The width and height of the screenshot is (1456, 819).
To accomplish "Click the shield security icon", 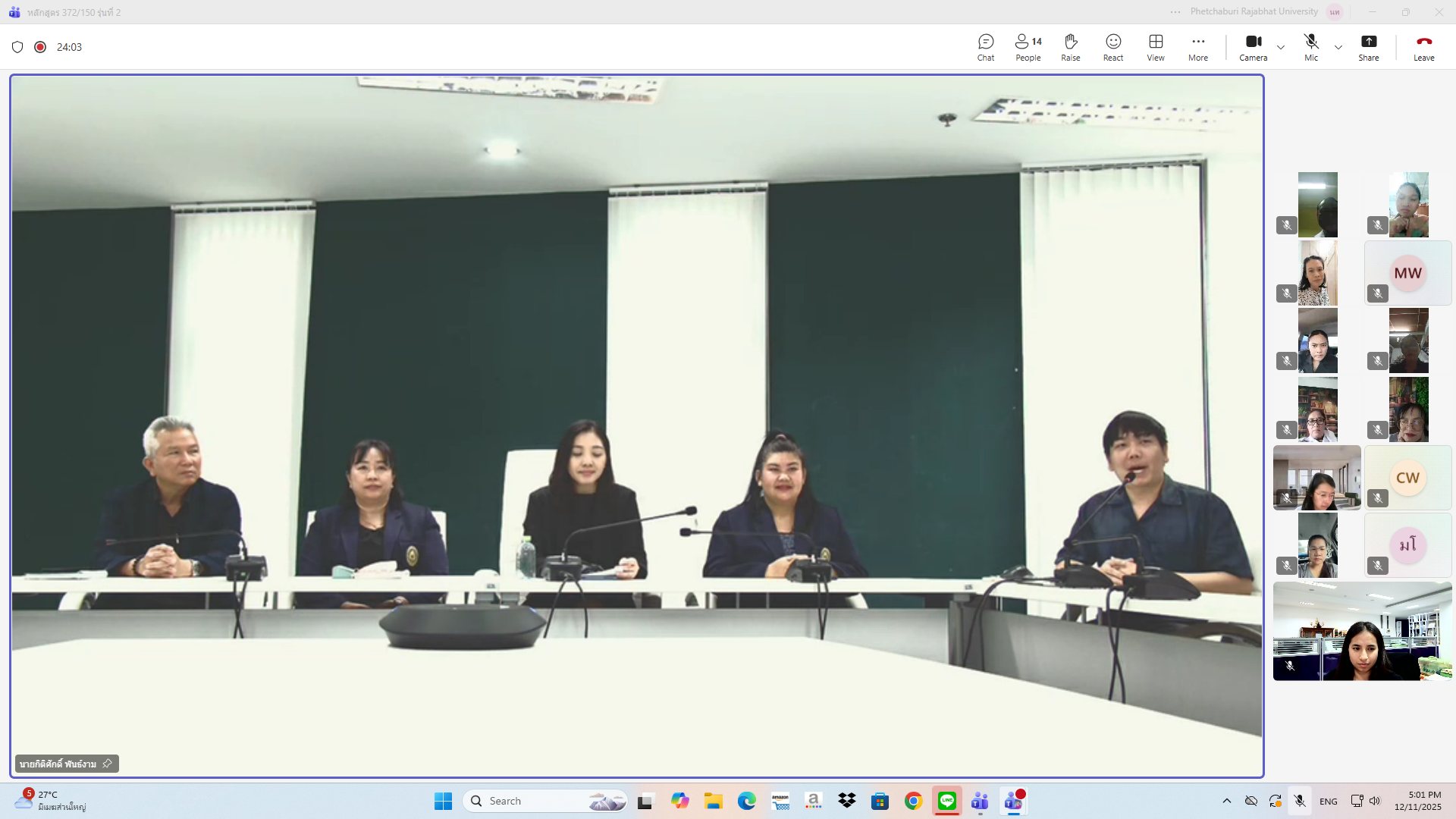I will pos(17,47).
